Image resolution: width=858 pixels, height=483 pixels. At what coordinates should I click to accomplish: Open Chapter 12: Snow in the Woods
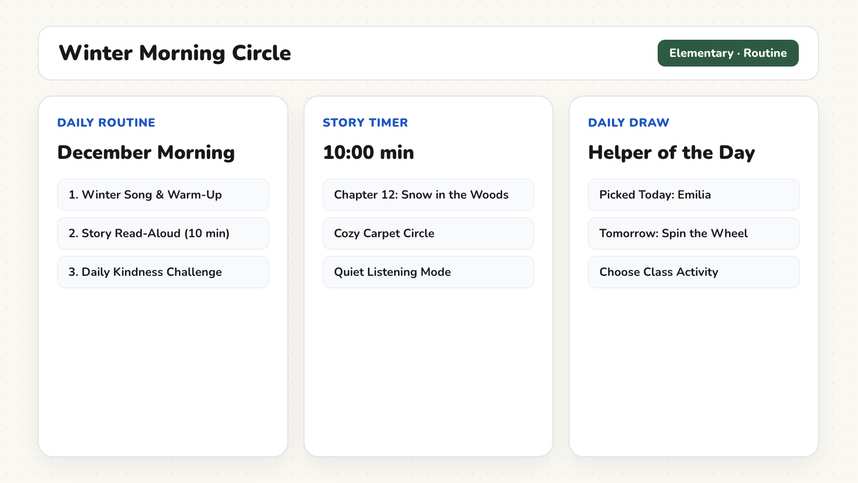point(428,195)
